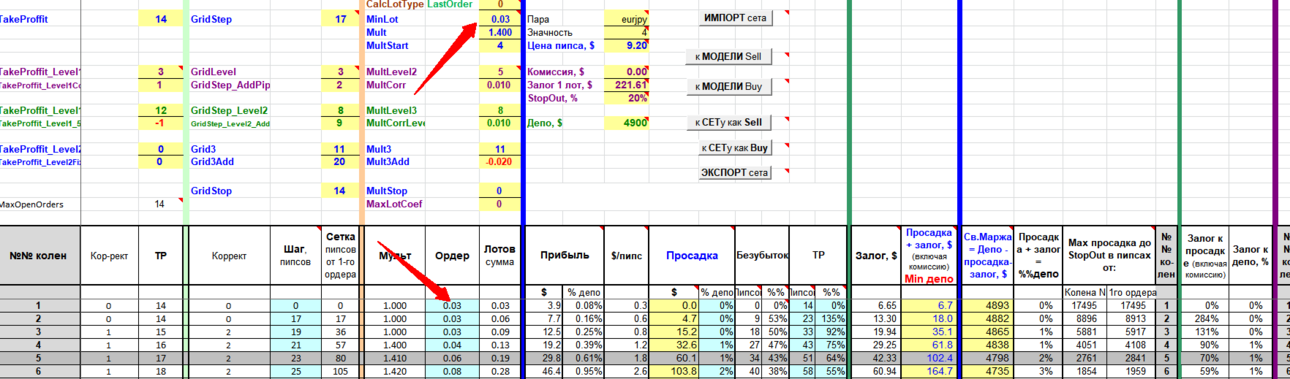Select the Комиссия value cell 0.00
The image size is (1290, 379).
click(628, 72)
